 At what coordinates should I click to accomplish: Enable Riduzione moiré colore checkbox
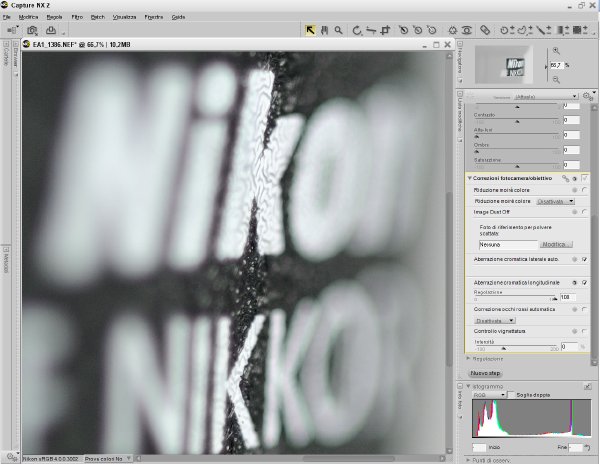coord(584,190)
